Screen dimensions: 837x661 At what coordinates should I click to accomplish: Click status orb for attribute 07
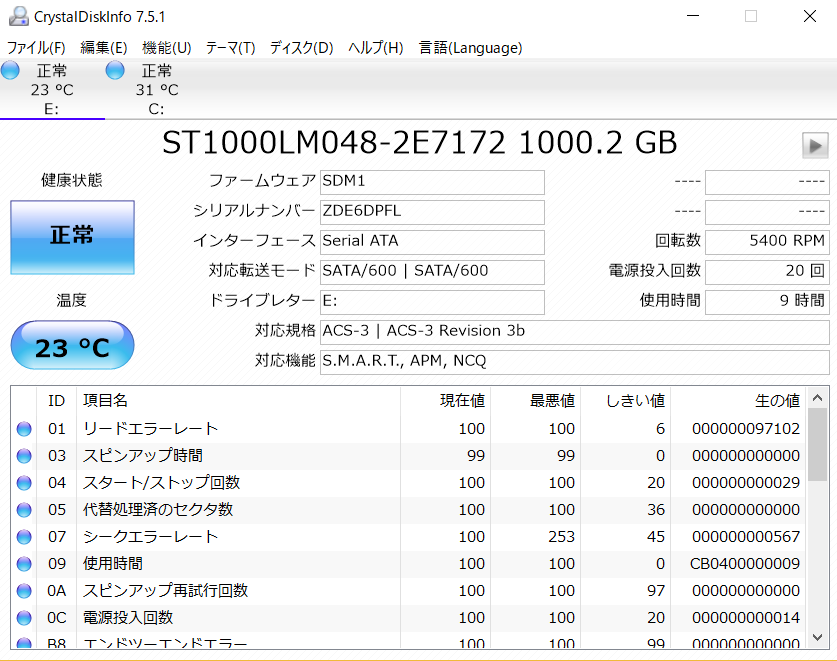[24, 537]
